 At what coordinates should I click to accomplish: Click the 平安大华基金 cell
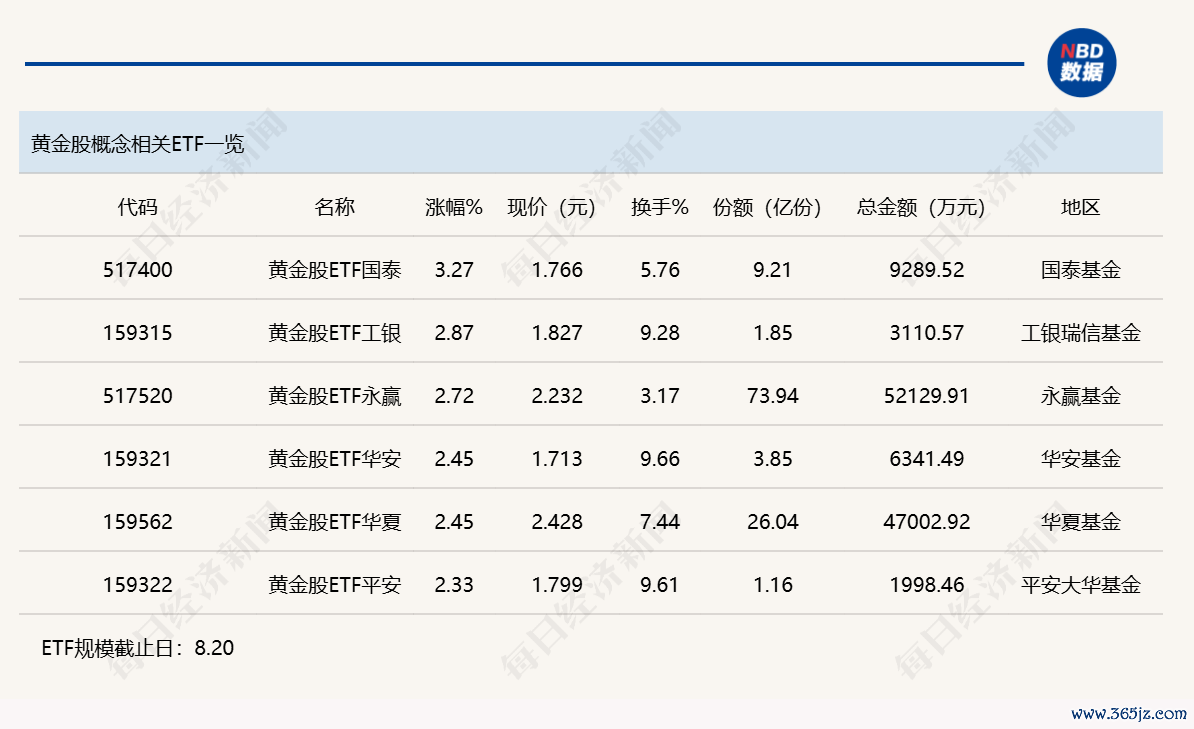point(1081,585)
